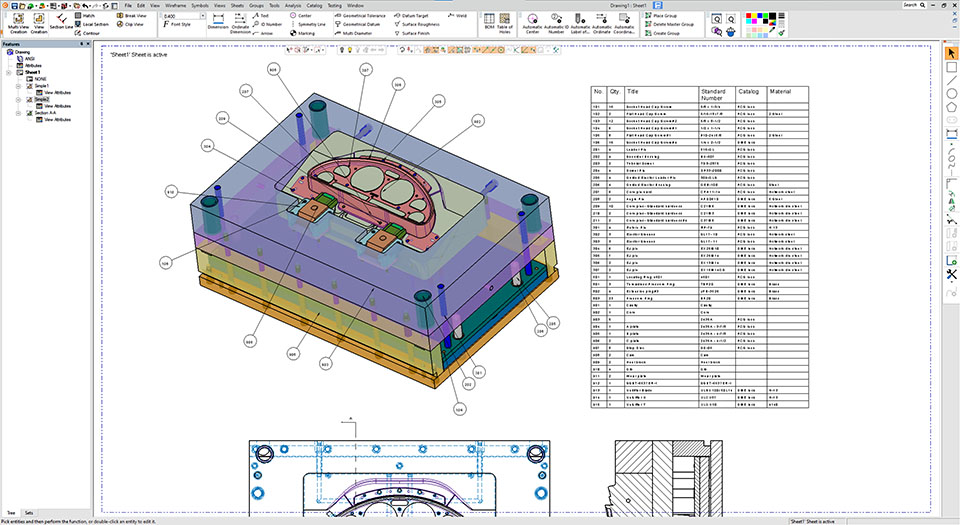Run the Automatic Ordinate tool

point(602,23)
